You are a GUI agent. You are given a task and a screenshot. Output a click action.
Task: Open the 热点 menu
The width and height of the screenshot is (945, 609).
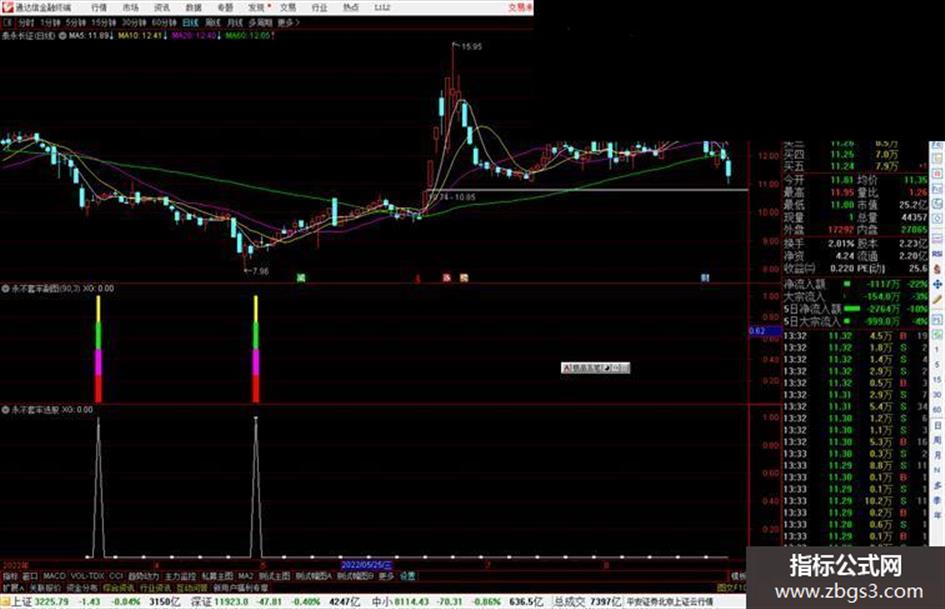(351, 7)
